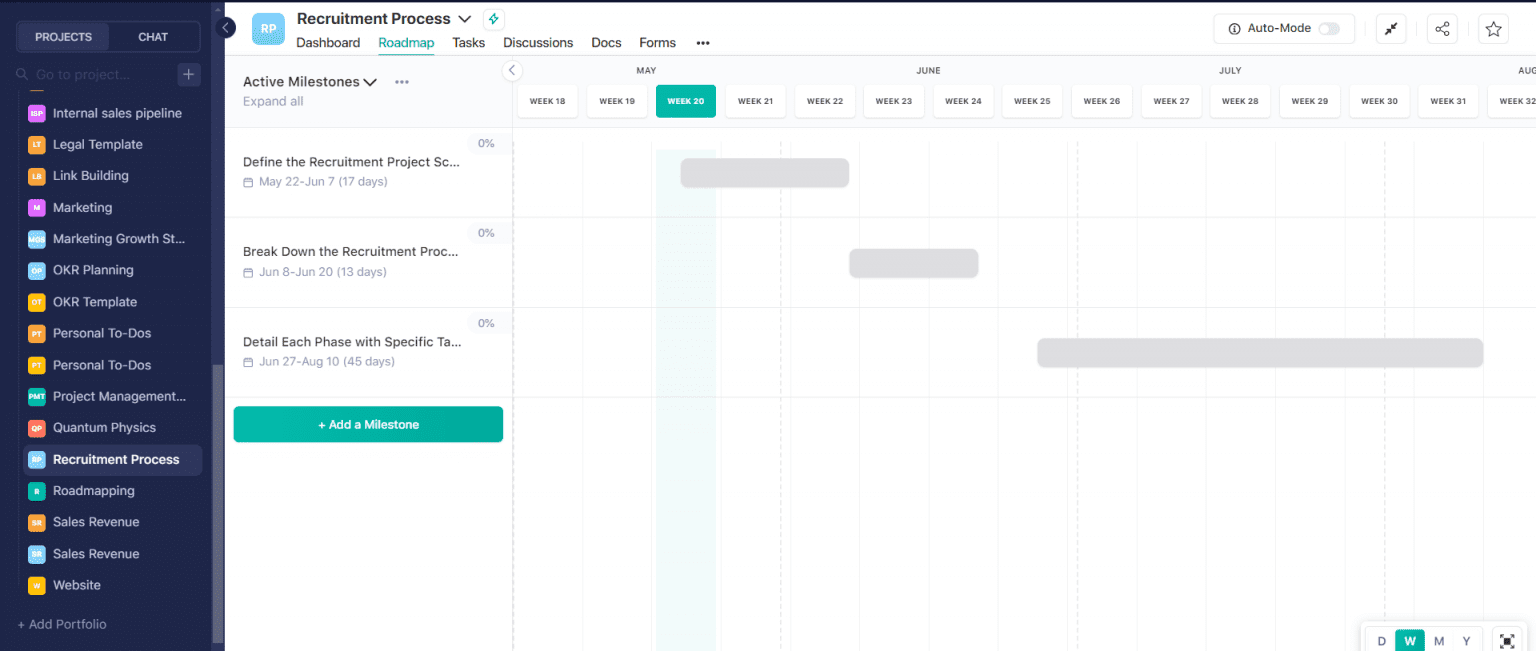The width and height of the screenshot is (1536, 651).
Task: Click the RP project avatar icon
Action: [x=267, y=28]
